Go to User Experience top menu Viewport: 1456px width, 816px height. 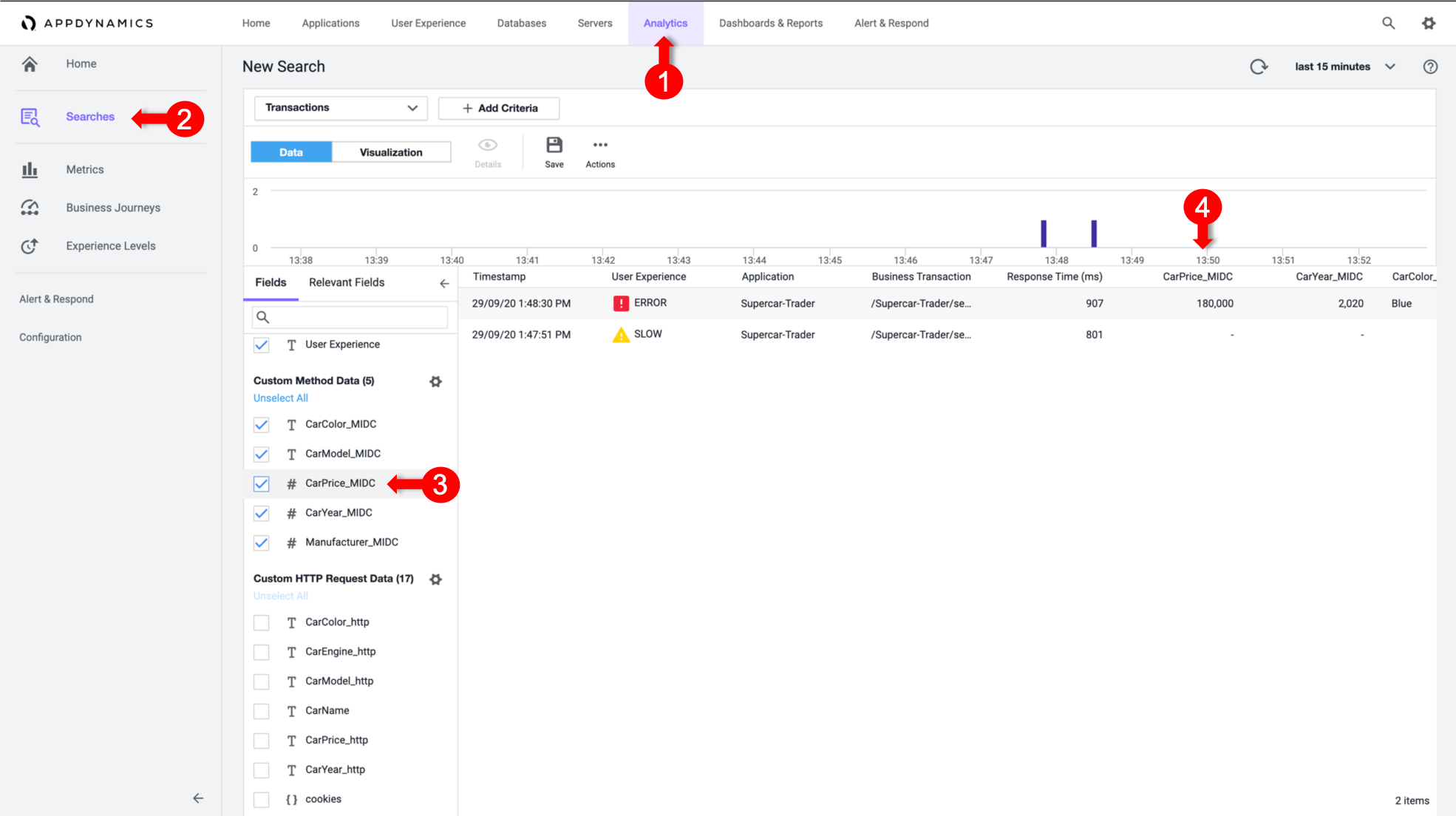coord(429,23)
